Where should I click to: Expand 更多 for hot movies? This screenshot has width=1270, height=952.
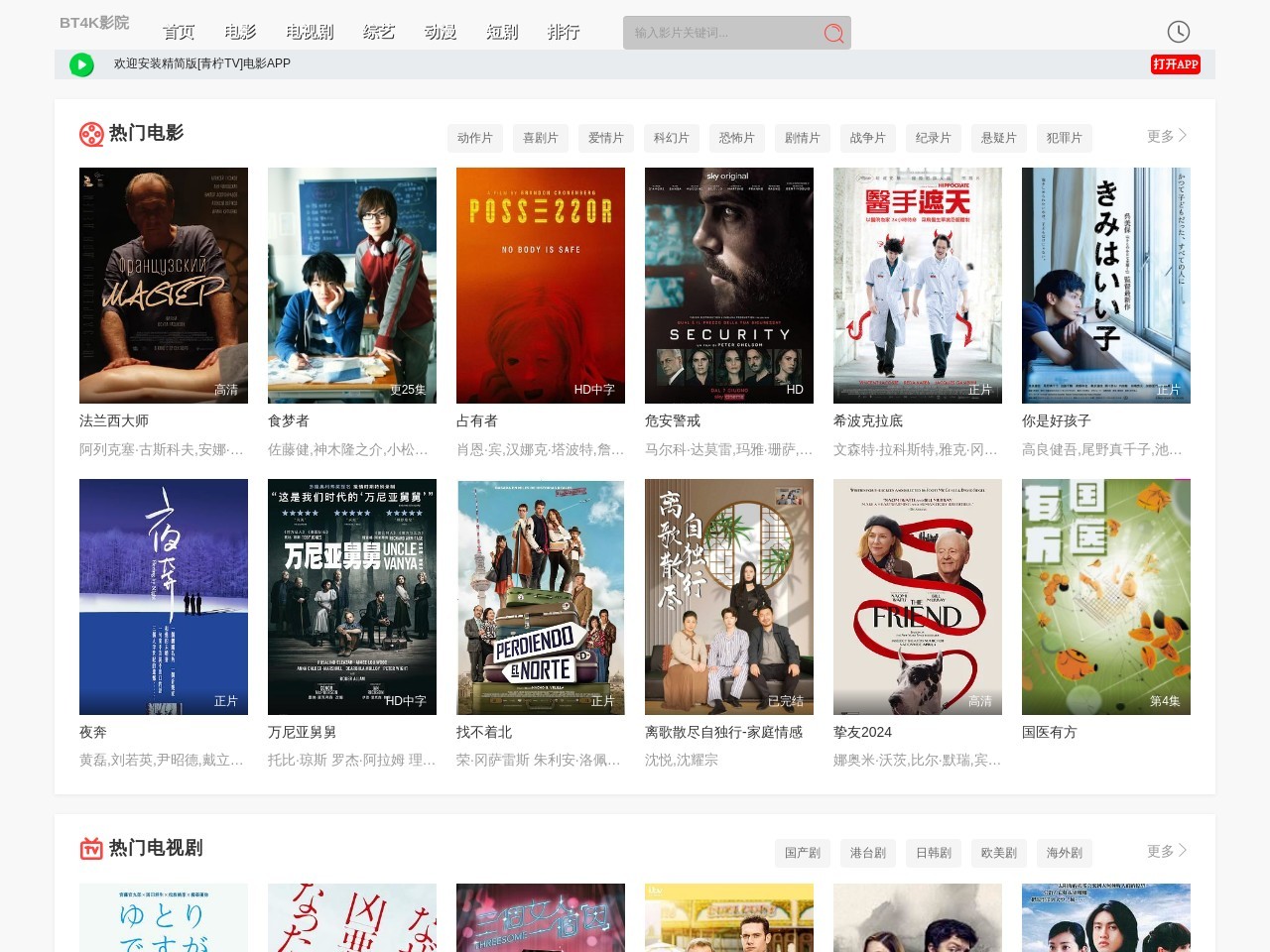coord(1166,136)
